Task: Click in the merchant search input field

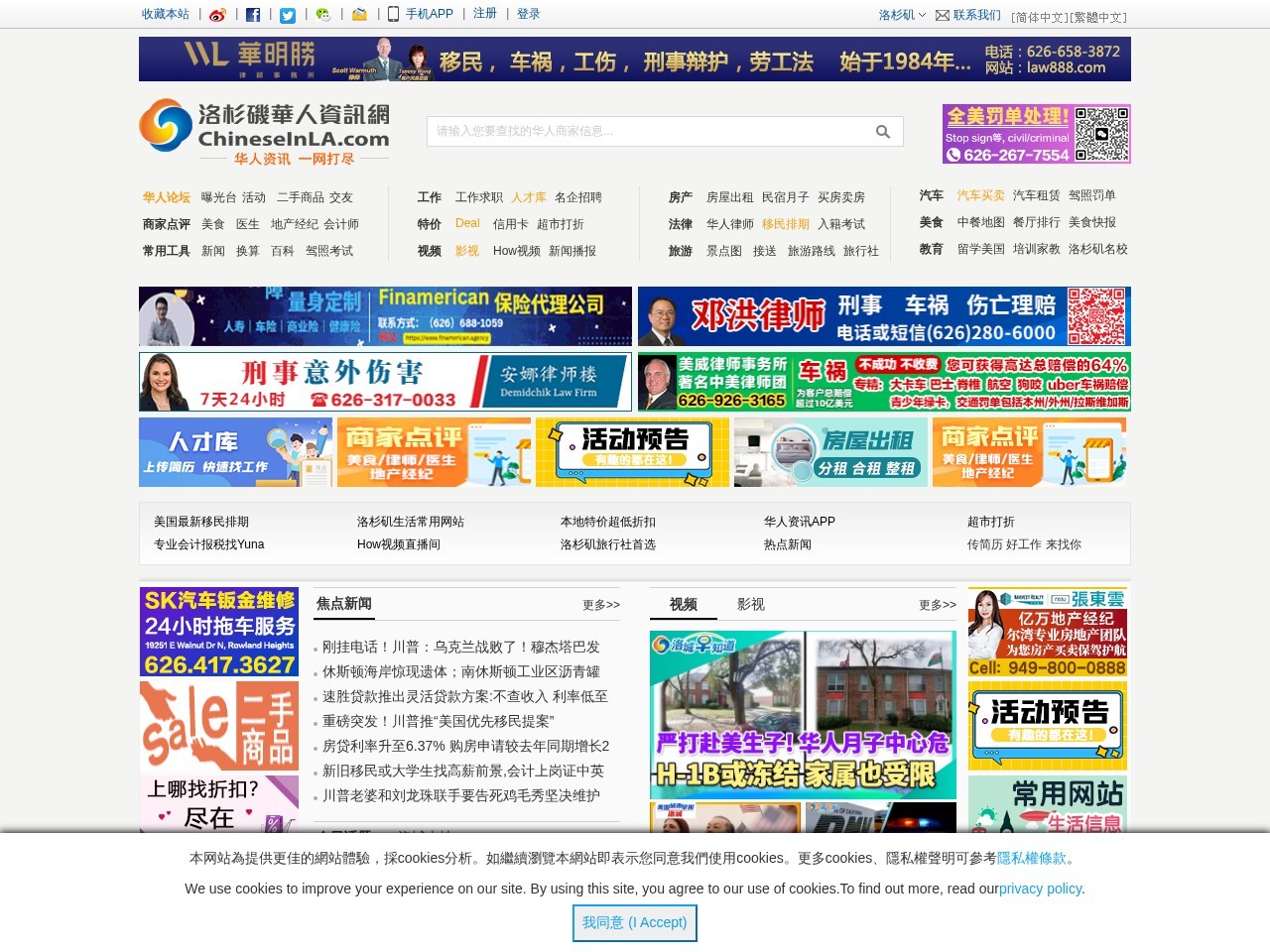Action: pos(650,131)
